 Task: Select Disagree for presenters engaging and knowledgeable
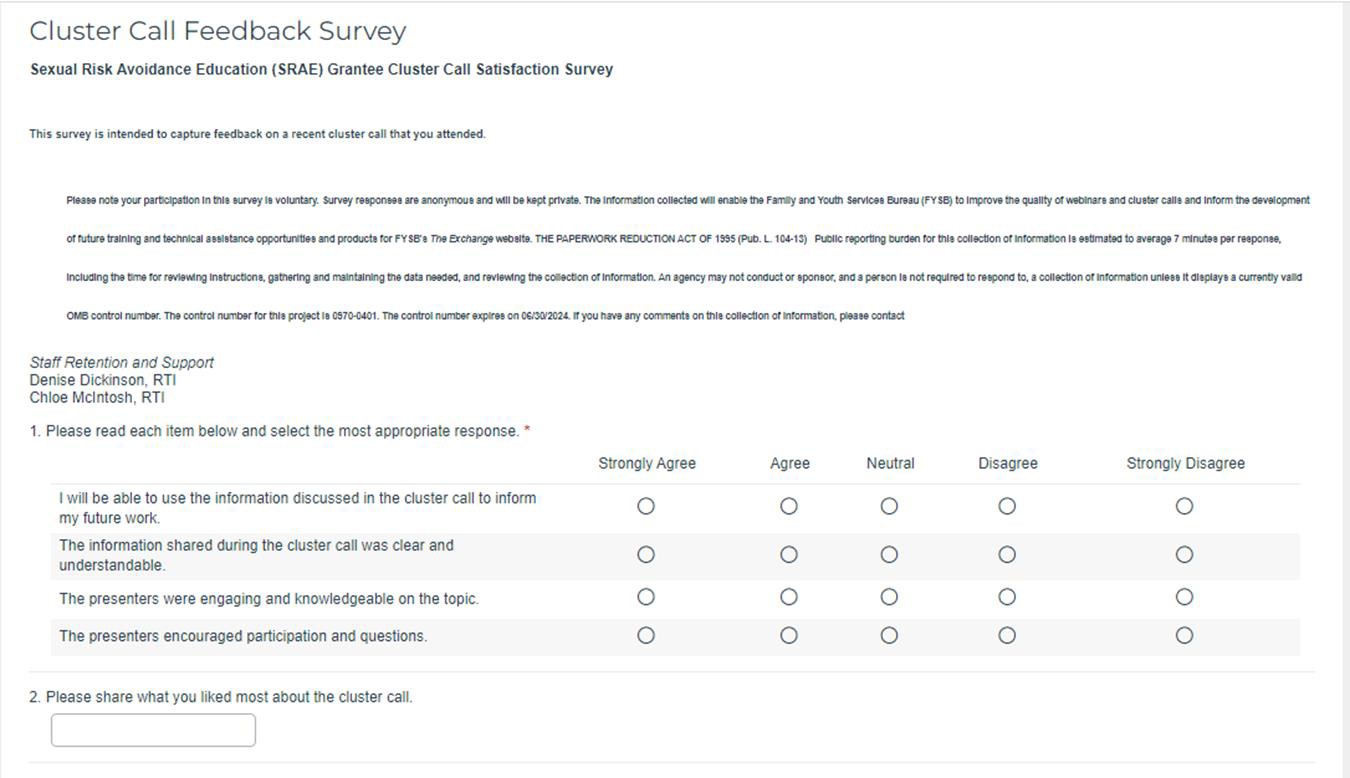pyautogui.click(x=1007, y=597)
